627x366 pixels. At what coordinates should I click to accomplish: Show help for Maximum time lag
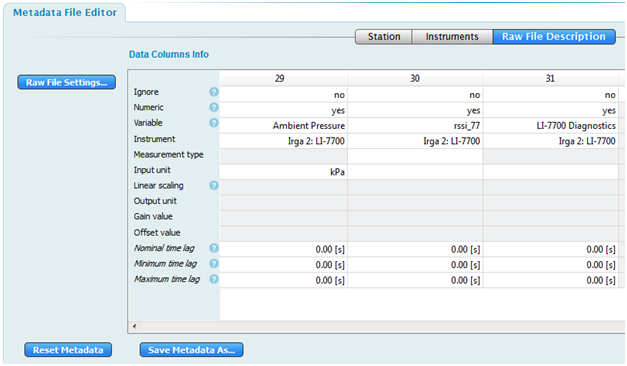(214, 279)
